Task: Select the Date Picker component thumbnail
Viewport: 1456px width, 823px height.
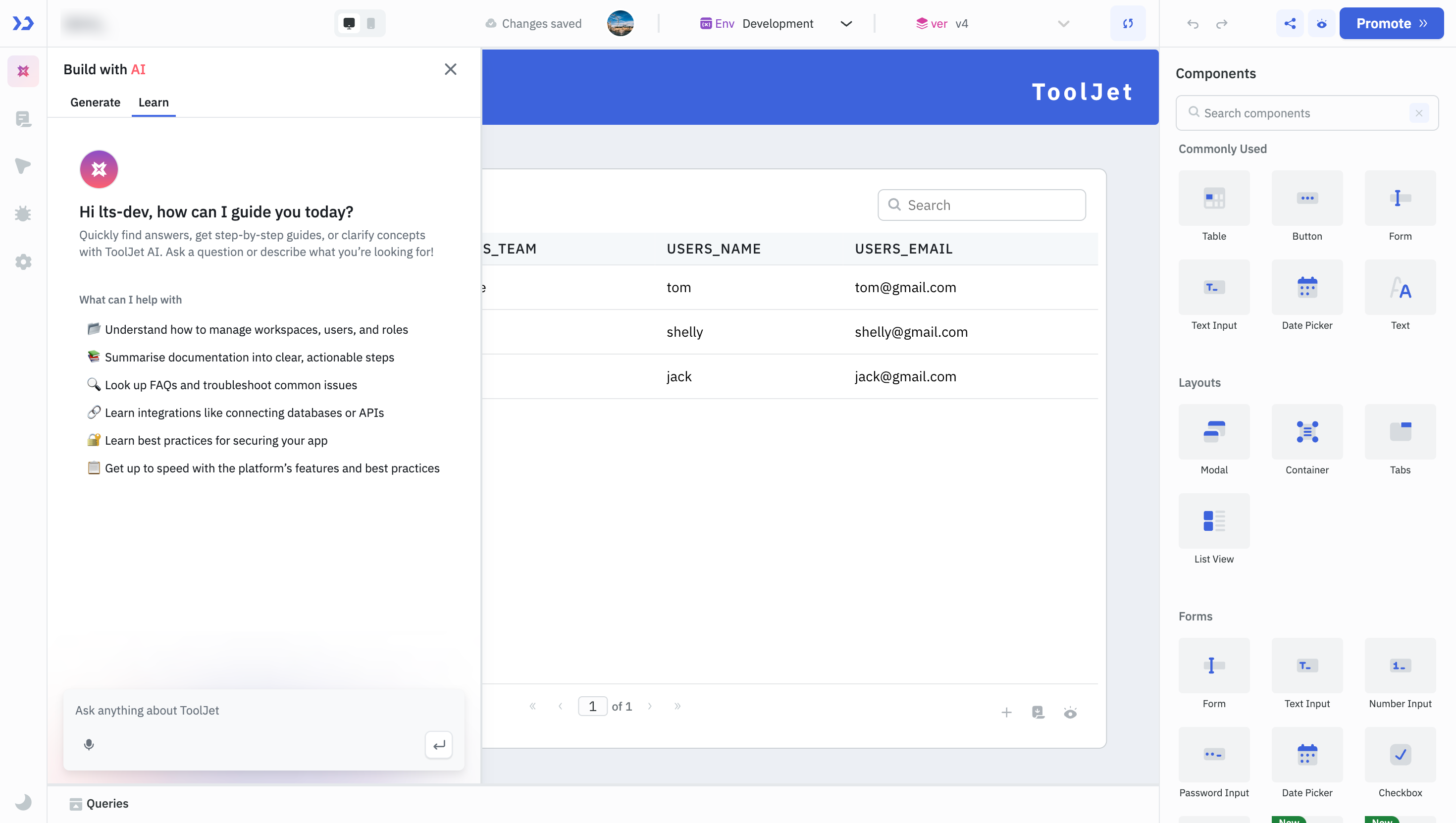Action: 1307,288
